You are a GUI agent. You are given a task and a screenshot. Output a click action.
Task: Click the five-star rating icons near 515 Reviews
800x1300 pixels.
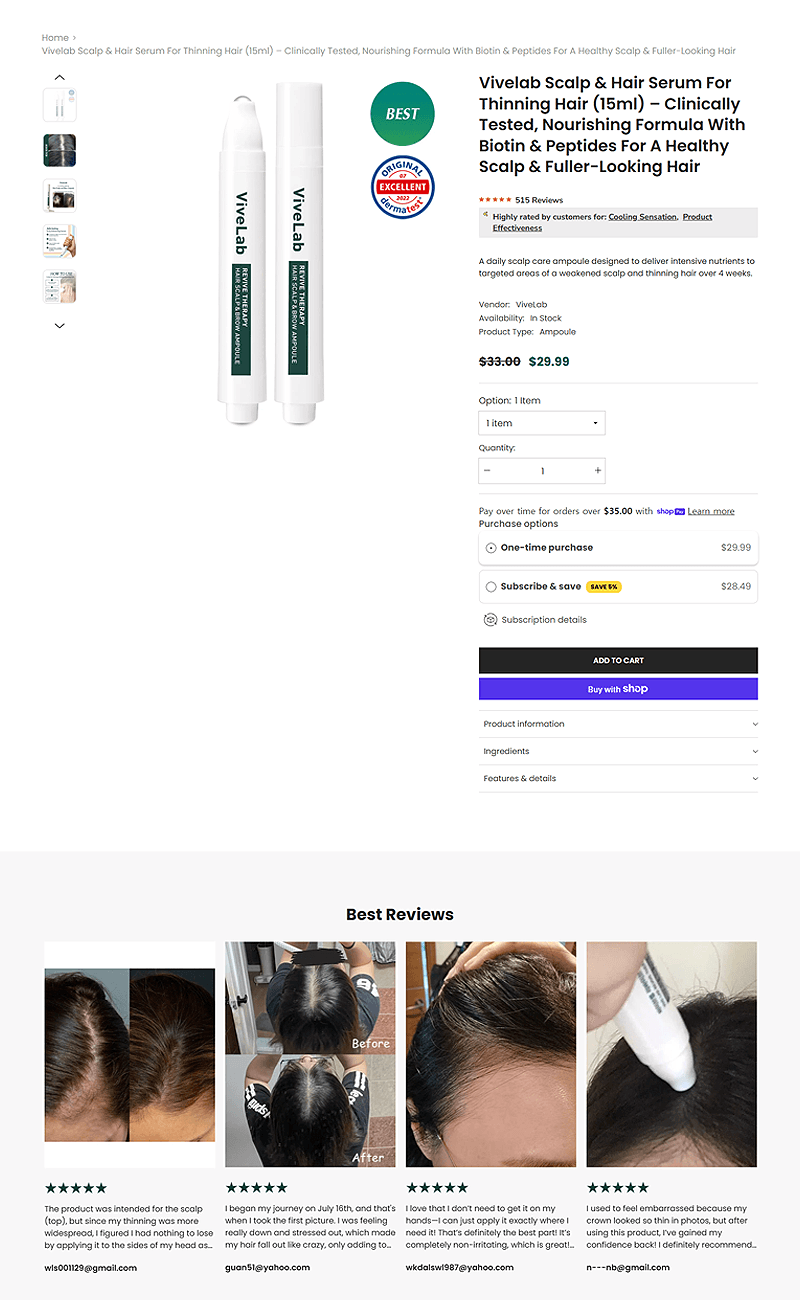[x=495, y=200]
